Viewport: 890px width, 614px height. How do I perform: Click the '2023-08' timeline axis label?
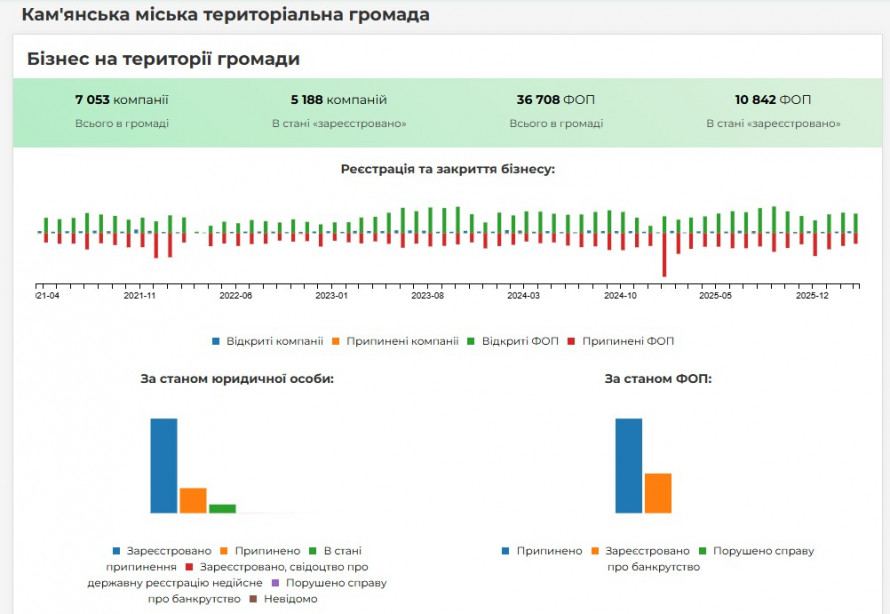tap(427, 296)
